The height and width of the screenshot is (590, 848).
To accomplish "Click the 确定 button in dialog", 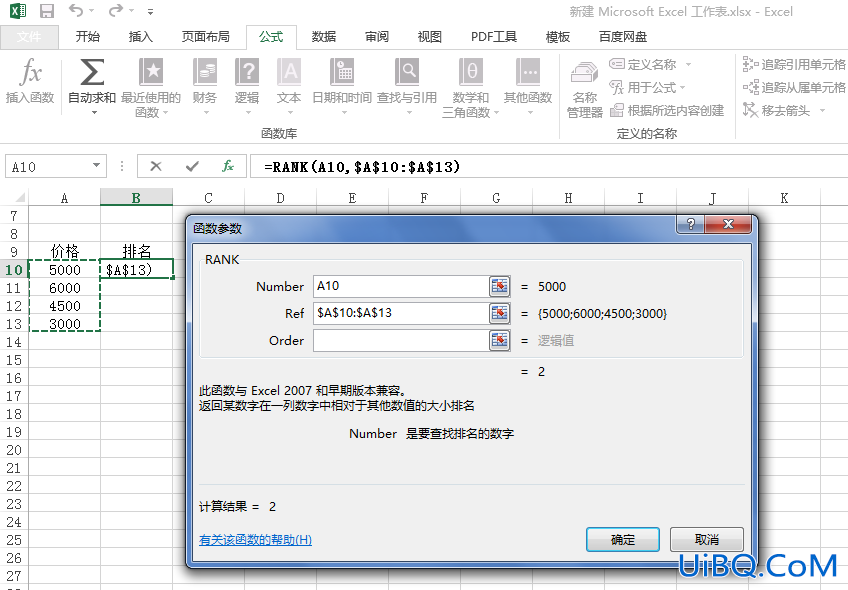I will click(x=622, y=540).
